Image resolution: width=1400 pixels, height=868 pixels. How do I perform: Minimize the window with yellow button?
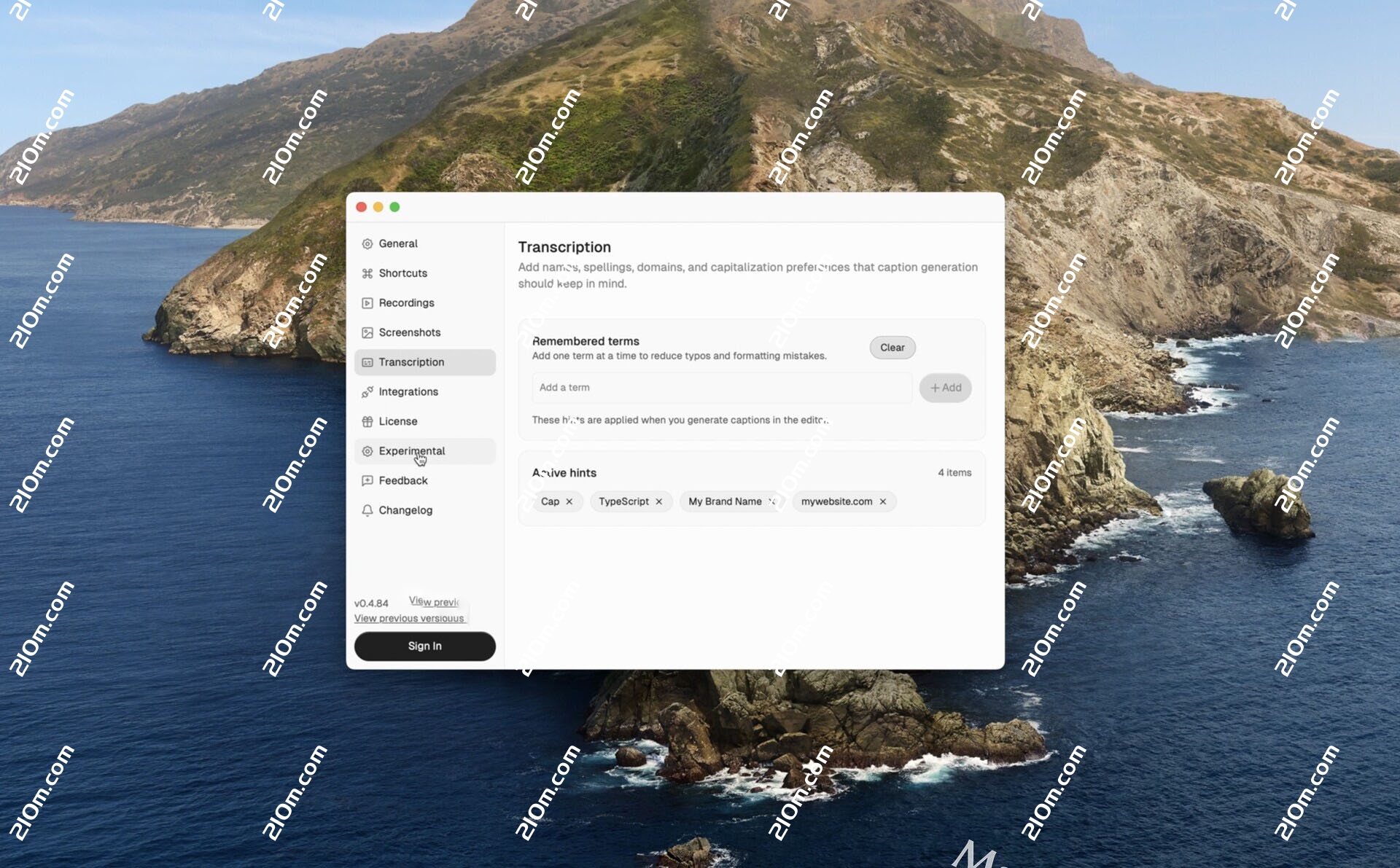click(x=378, y=207)
